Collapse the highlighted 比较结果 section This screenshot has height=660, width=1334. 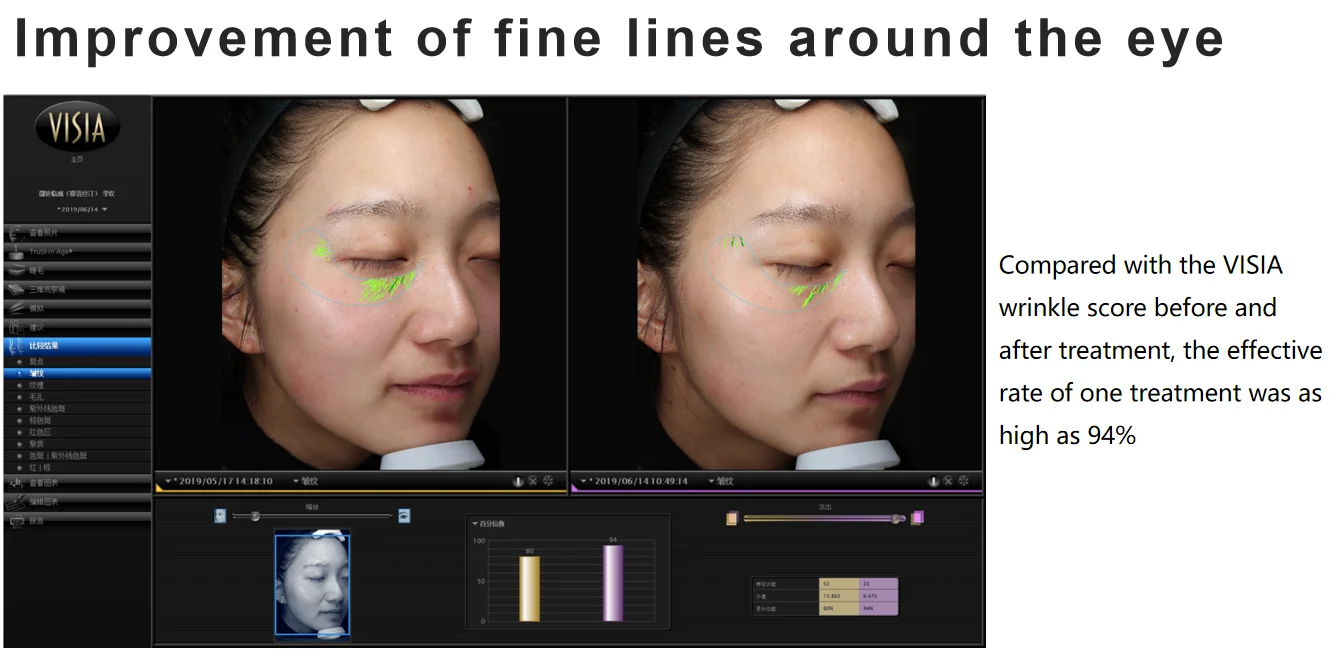click(77, 346)
